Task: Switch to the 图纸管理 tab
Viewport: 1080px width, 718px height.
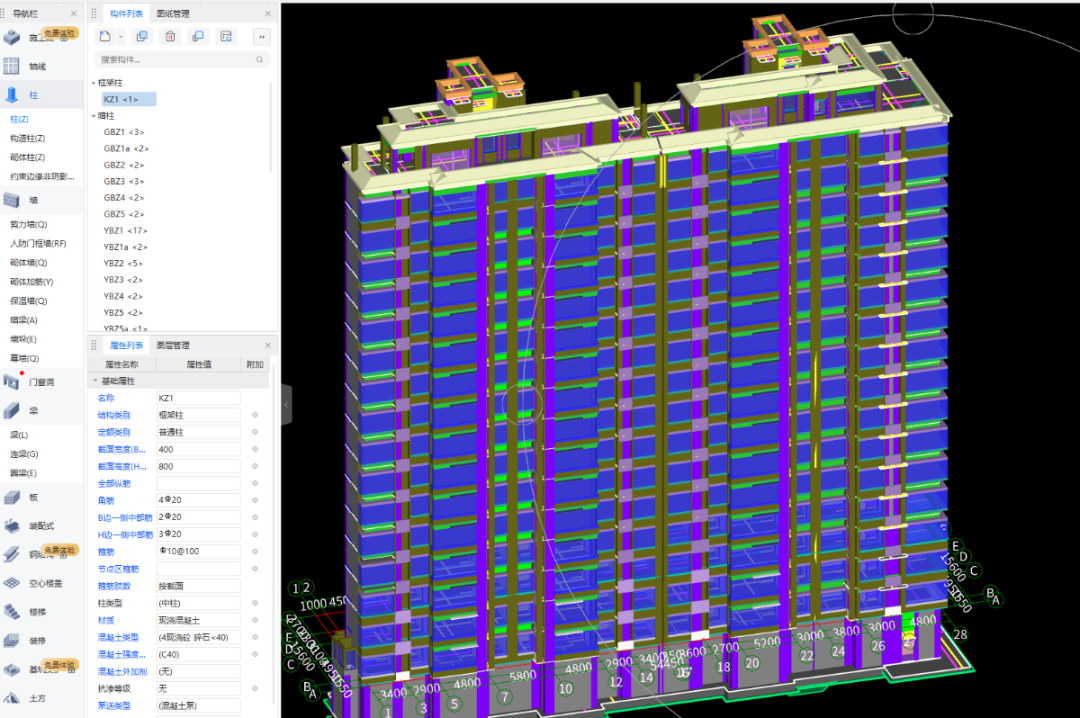Action: click(173, 14)
